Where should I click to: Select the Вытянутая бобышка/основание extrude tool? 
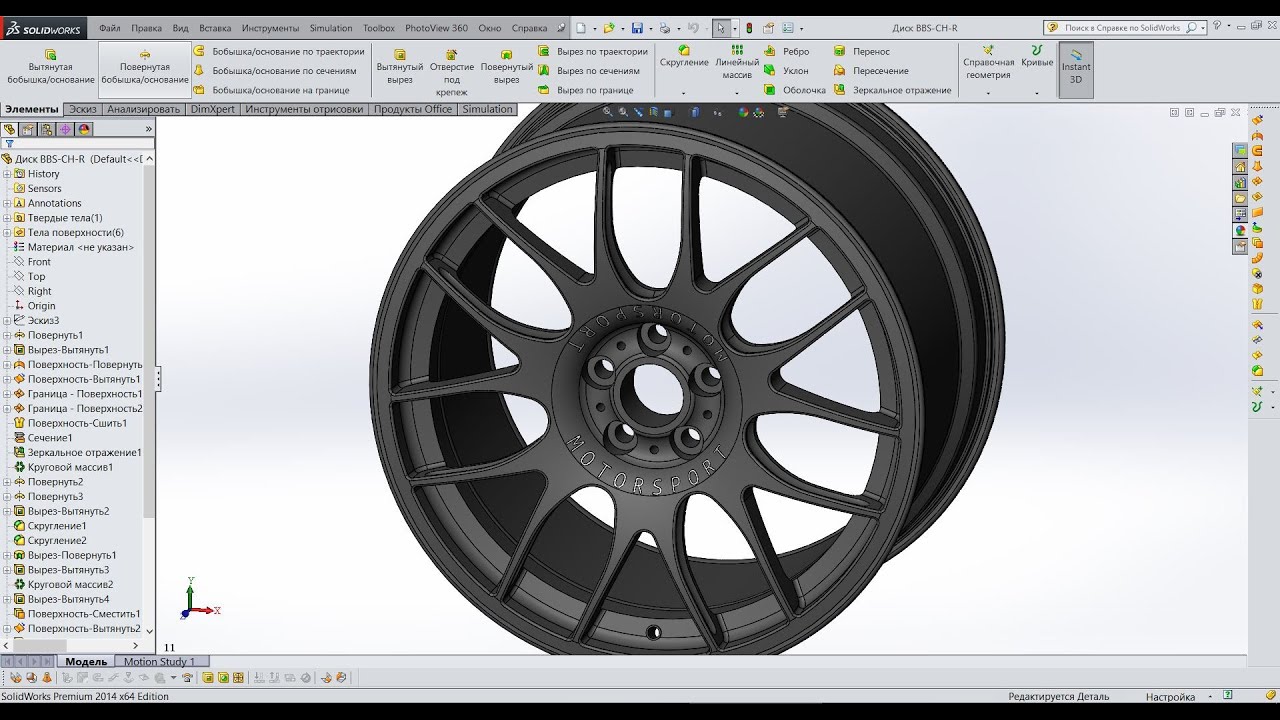point(50,67)
